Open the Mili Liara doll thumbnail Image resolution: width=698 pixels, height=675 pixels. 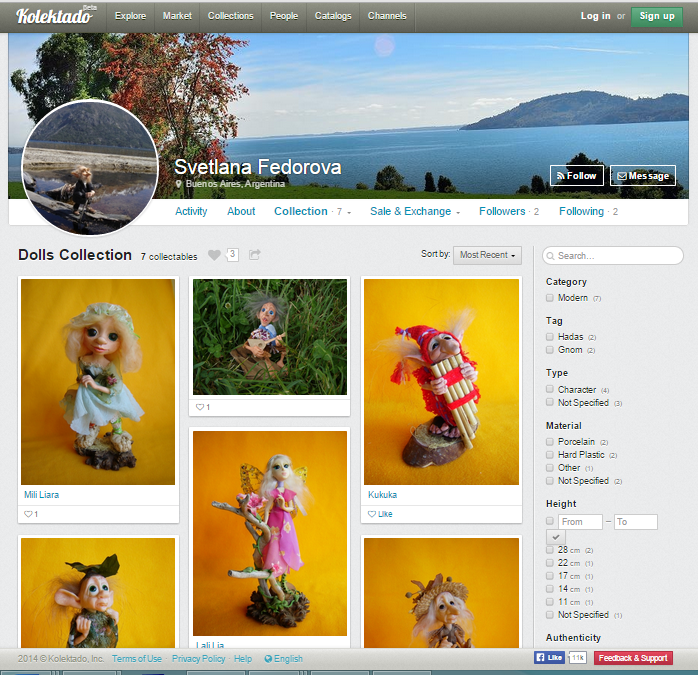(98, 382)
